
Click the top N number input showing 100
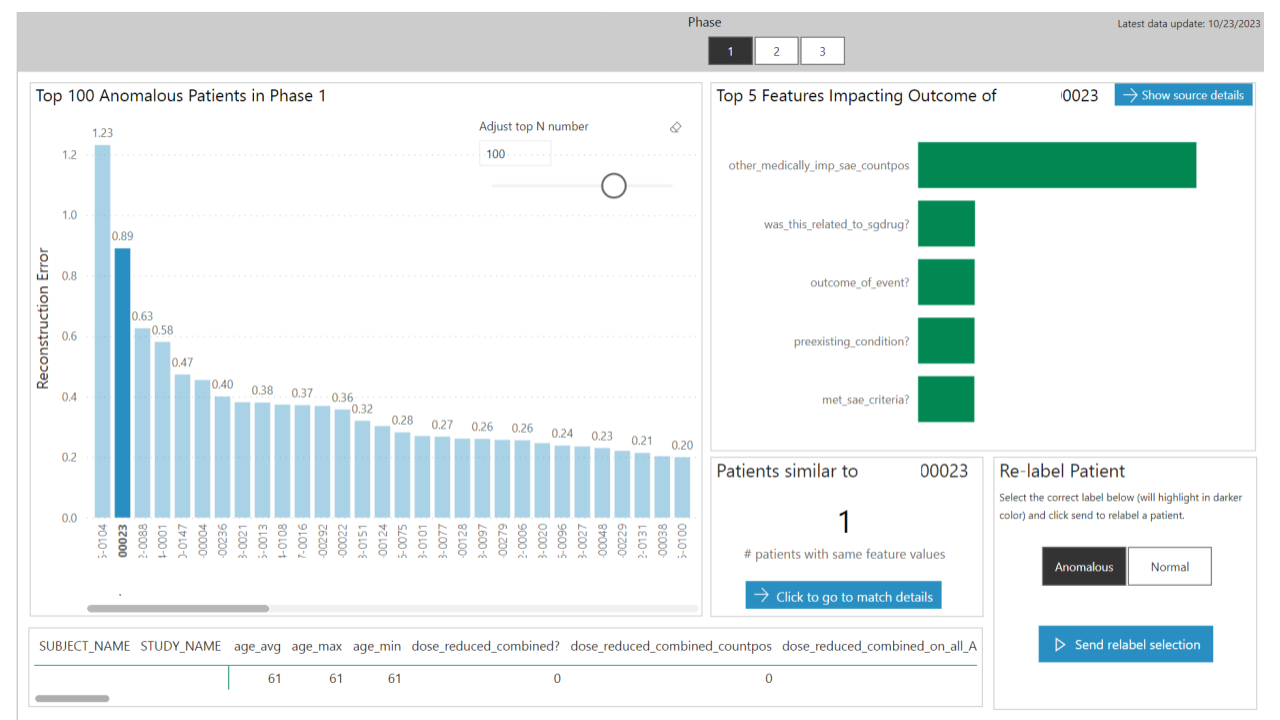pyautogui.click(x=515, y=153)
